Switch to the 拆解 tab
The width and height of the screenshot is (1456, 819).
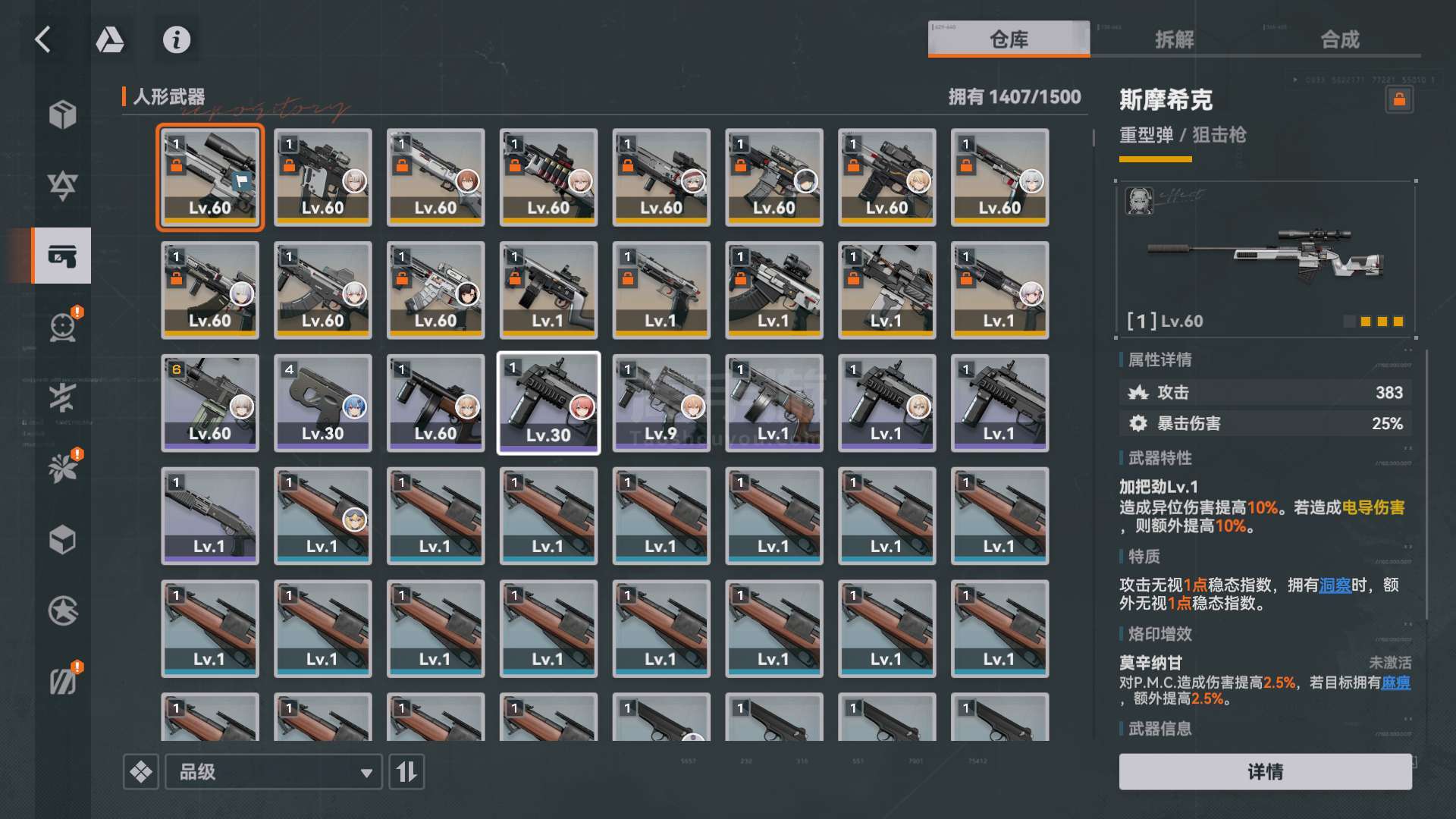tap(1174, 39)
